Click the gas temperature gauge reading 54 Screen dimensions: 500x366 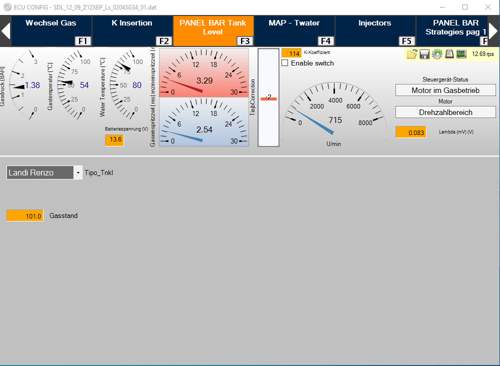coord(73,85)
